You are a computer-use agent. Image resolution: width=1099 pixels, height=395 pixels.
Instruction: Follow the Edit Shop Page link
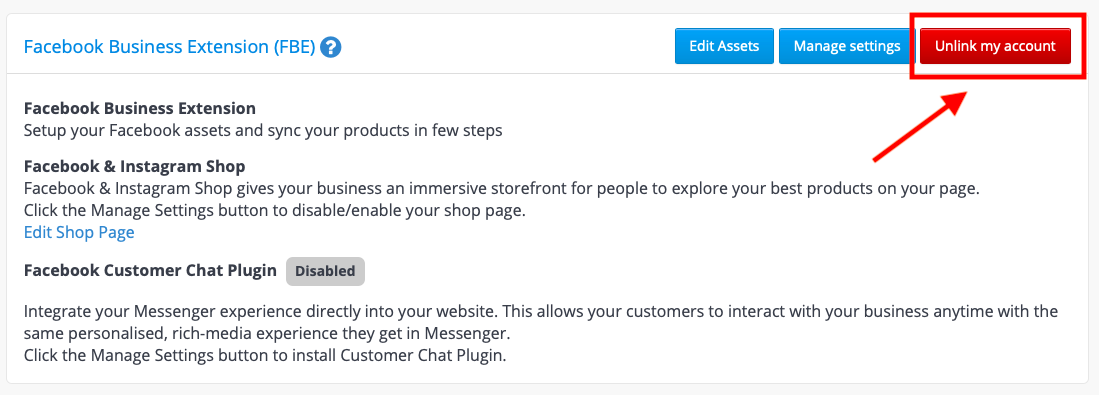pyautogui.click(x=79, y=233)
